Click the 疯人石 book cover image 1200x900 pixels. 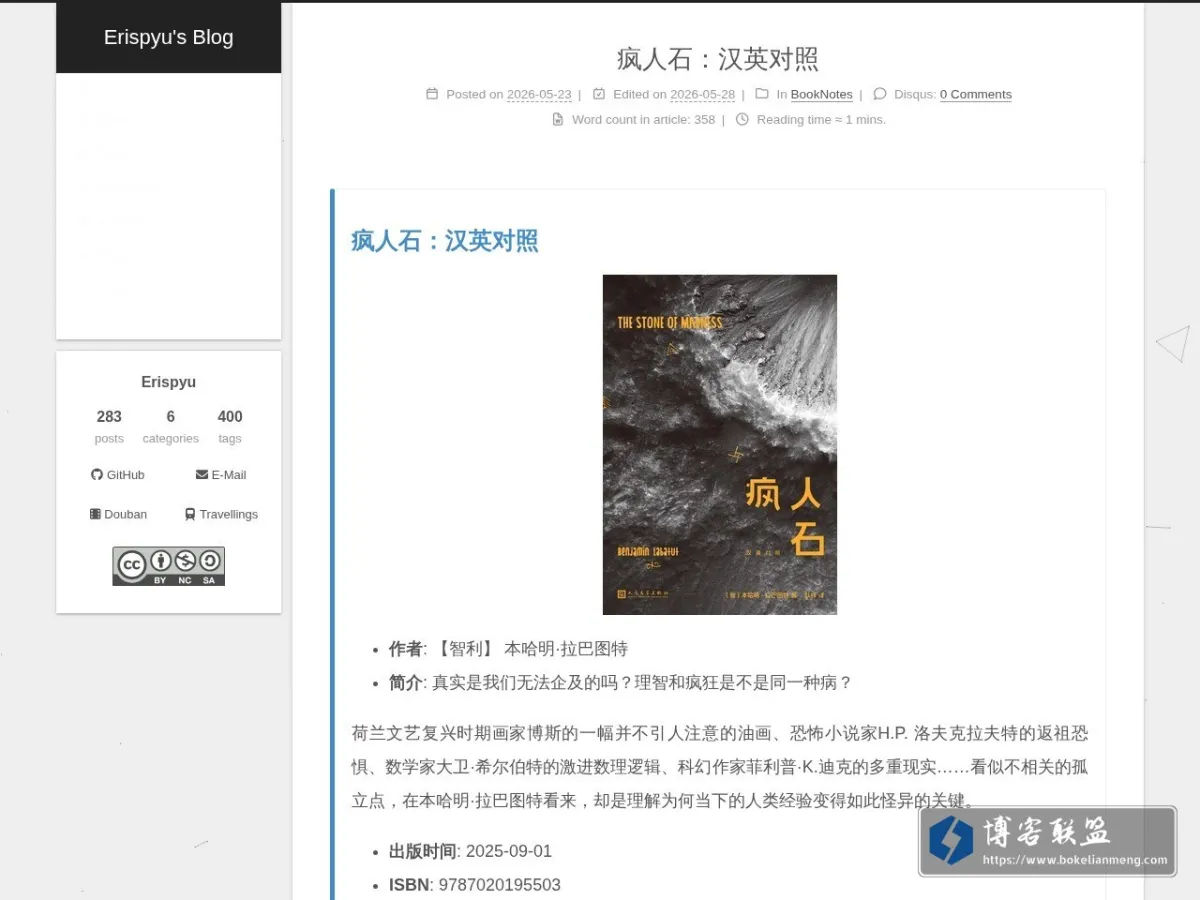(x=720, y=445)
